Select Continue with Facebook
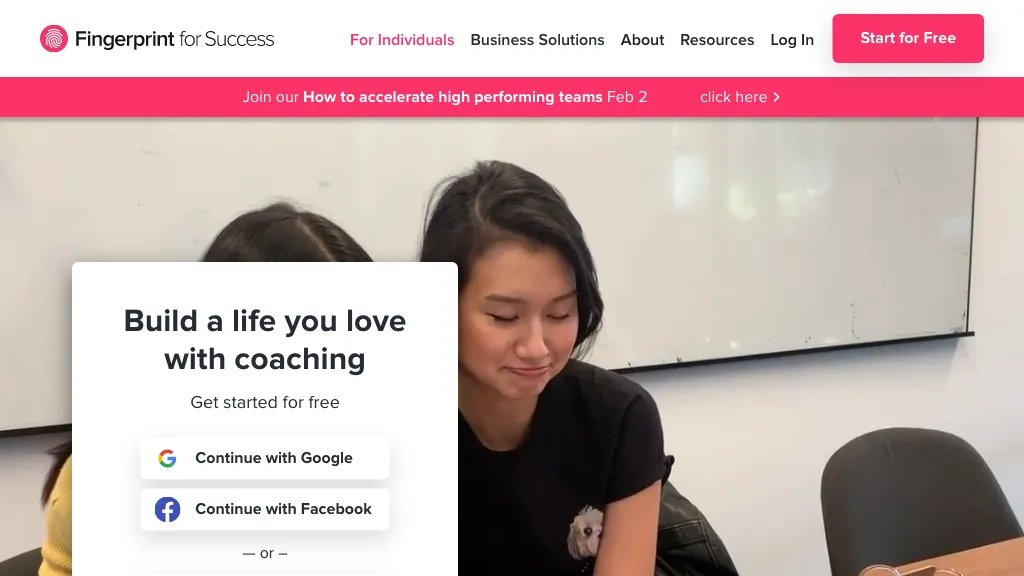1024x576 pixels. point(264,509)
